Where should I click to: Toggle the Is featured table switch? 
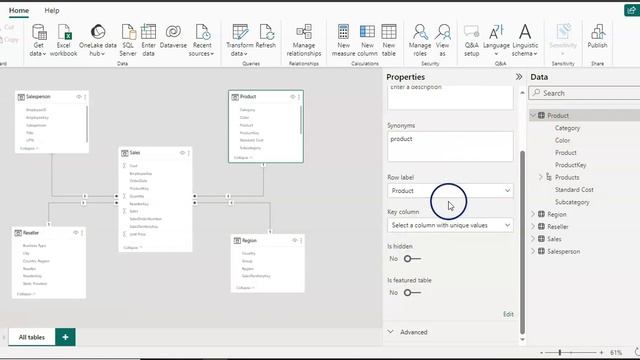(x=412, y=292)
